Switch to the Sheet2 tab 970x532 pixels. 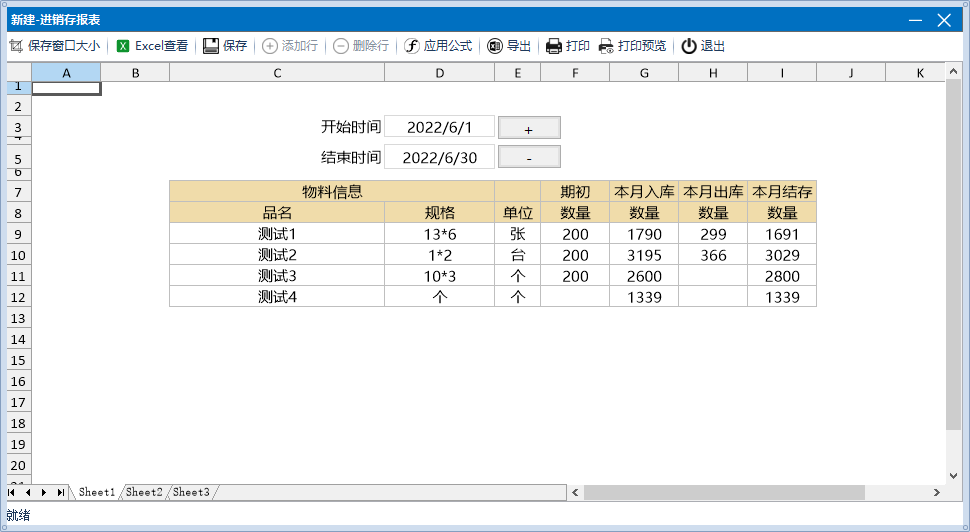[144, 492]
